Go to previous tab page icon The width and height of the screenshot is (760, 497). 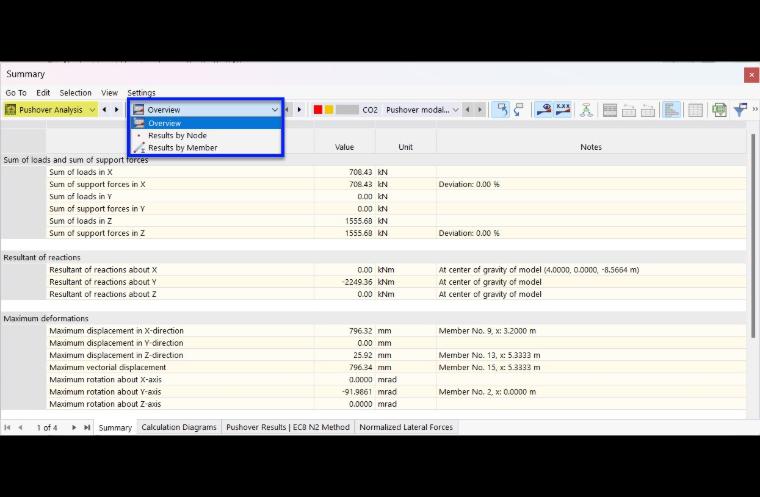coord(20,427)
